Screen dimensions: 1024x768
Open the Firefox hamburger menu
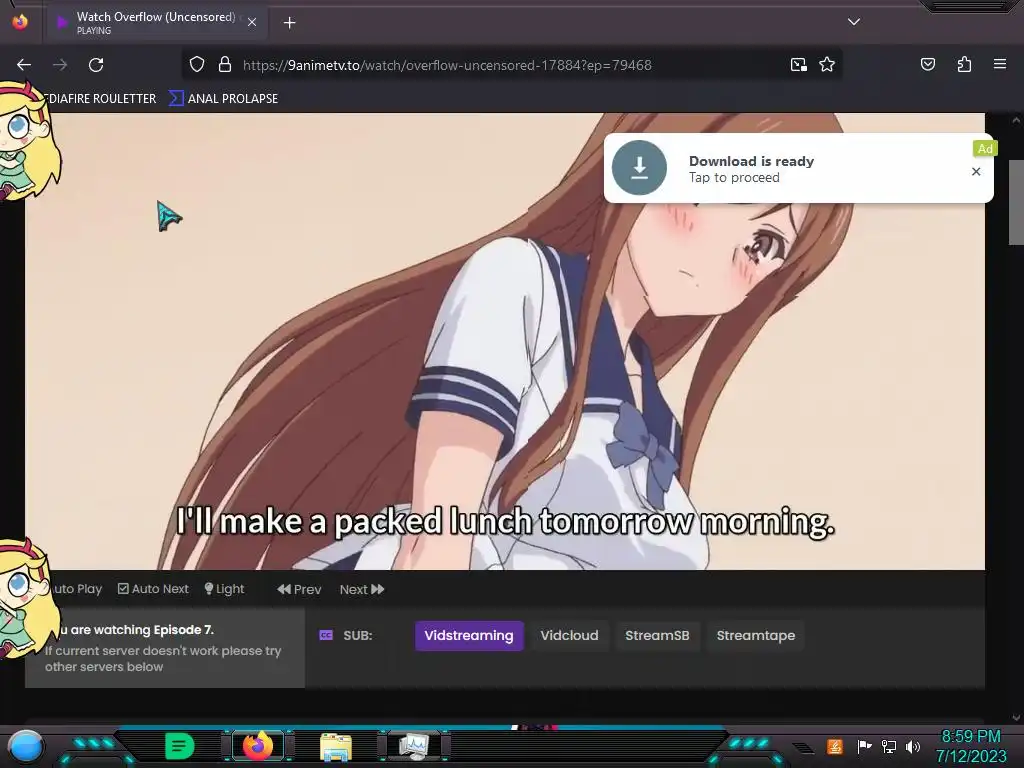1000,64
